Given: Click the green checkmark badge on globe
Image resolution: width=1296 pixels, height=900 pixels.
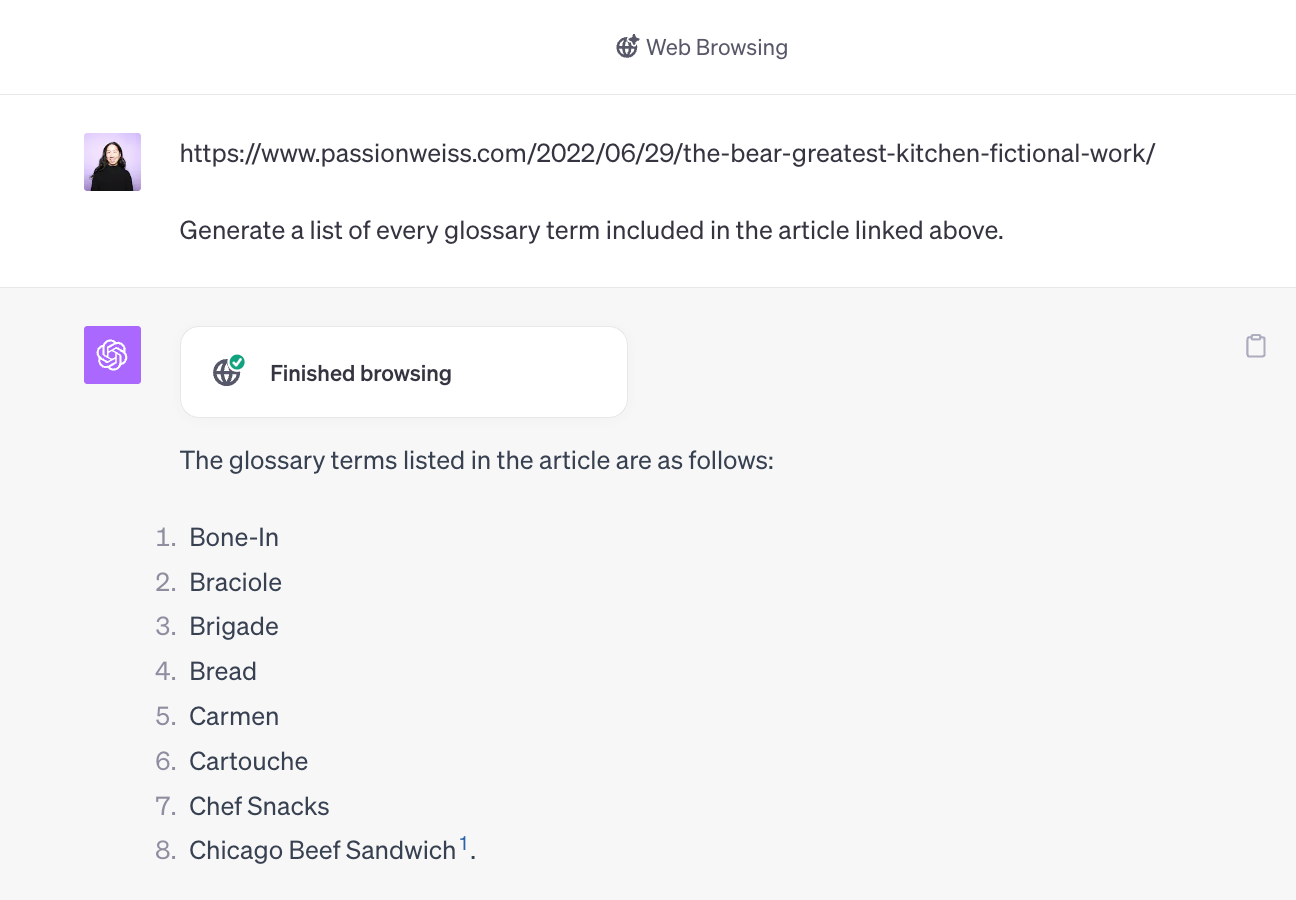Looking at the screenshot, I should click(237, 362).
